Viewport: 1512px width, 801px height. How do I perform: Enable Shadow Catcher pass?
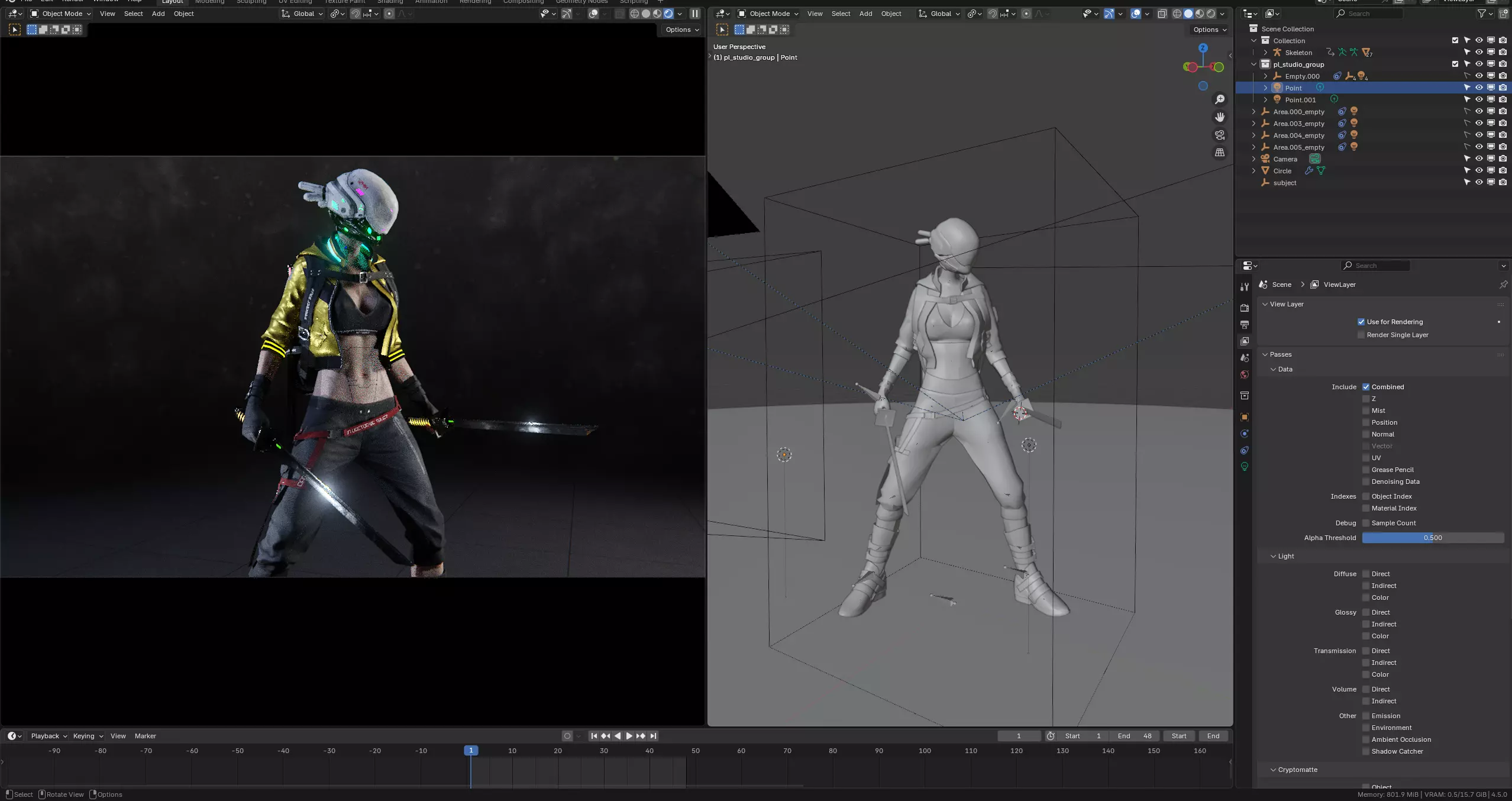(1366, 751)
